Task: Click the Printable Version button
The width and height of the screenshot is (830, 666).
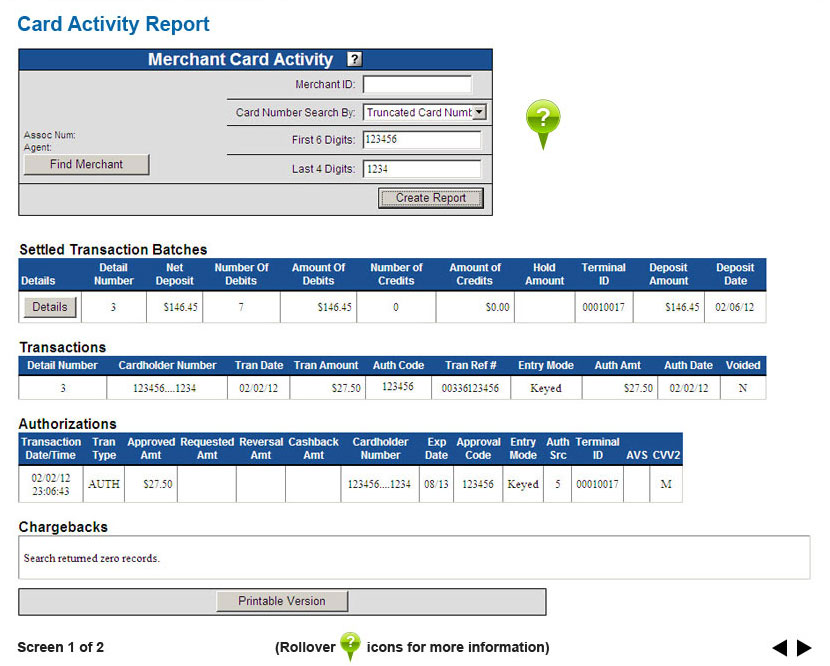Action: 282,601
